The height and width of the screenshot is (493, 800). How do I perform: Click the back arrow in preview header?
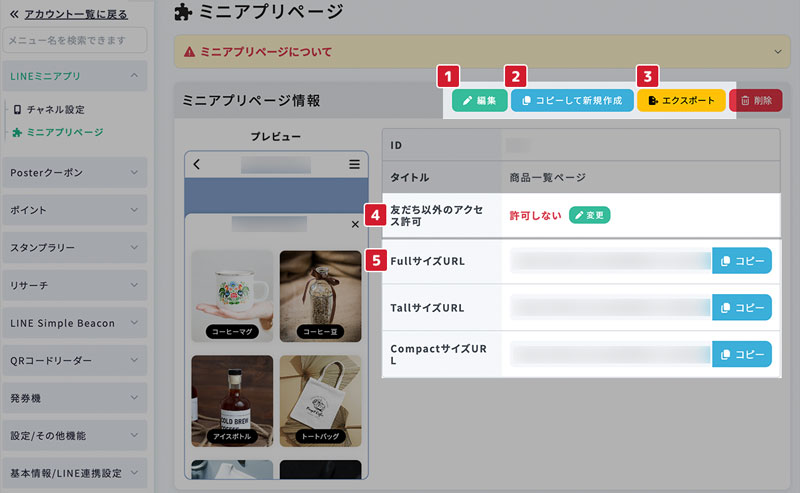point(197,164)
